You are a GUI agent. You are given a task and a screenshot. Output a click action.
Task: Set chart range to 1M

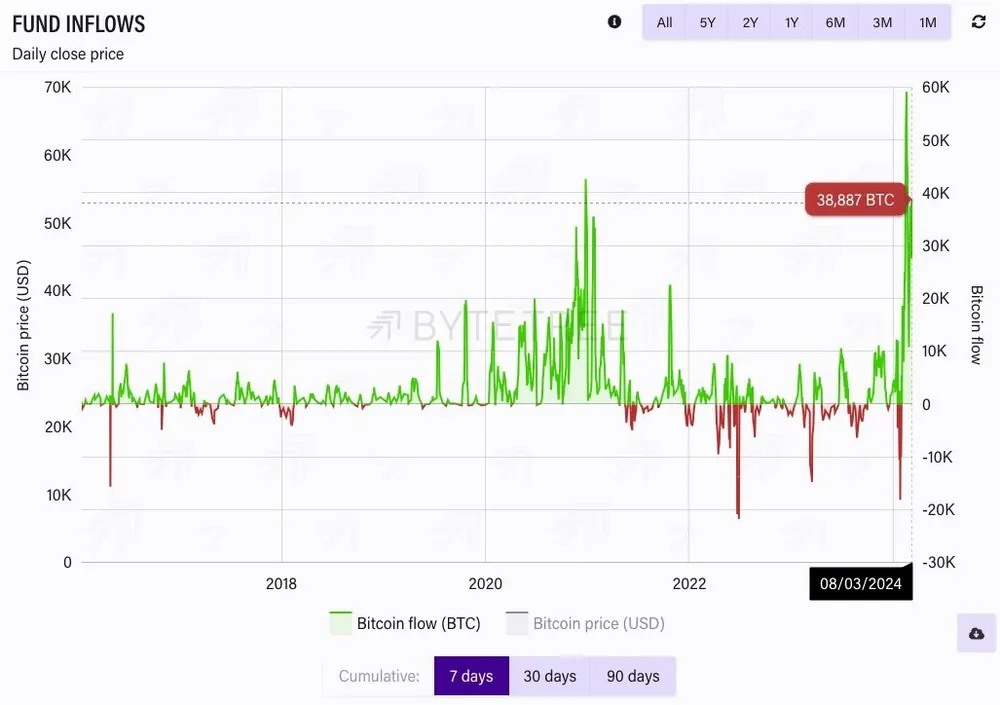click(x=928, y=22)
